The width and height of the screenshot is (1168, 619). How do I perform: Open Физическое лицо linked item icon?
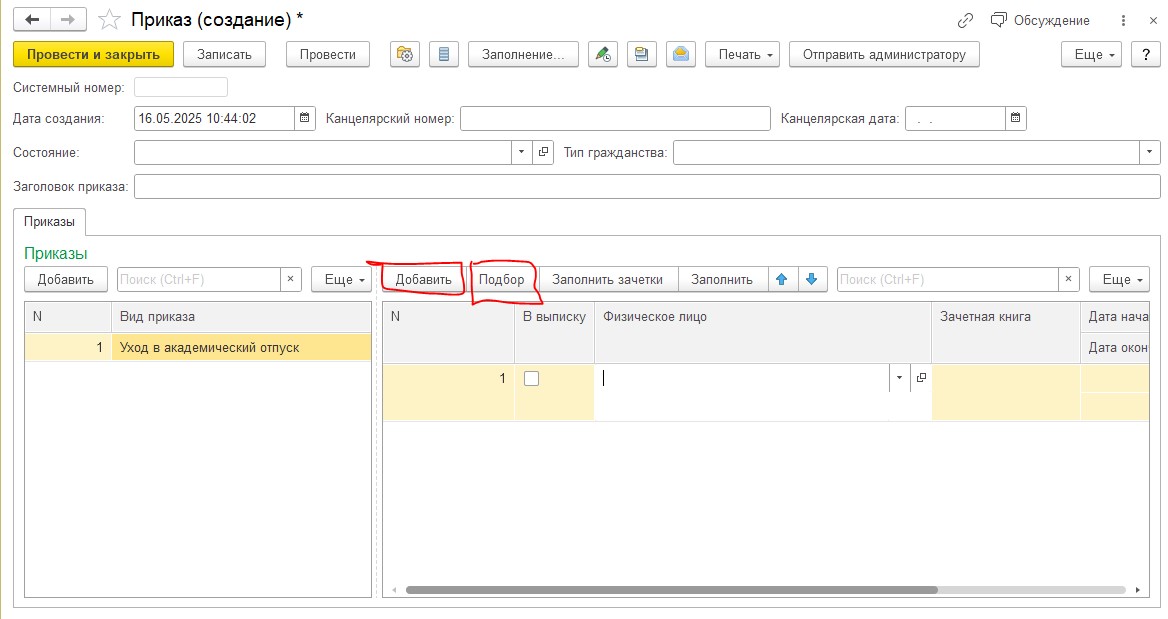coord(921,378)
